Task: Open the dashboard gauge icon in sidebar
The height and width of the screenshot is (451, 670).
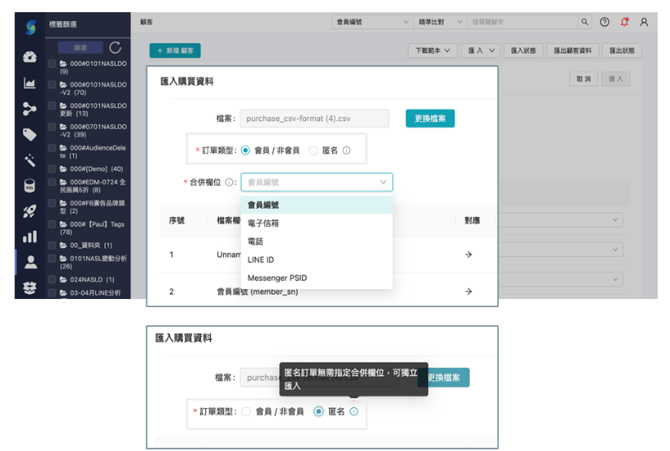Action: pos(30,58)
